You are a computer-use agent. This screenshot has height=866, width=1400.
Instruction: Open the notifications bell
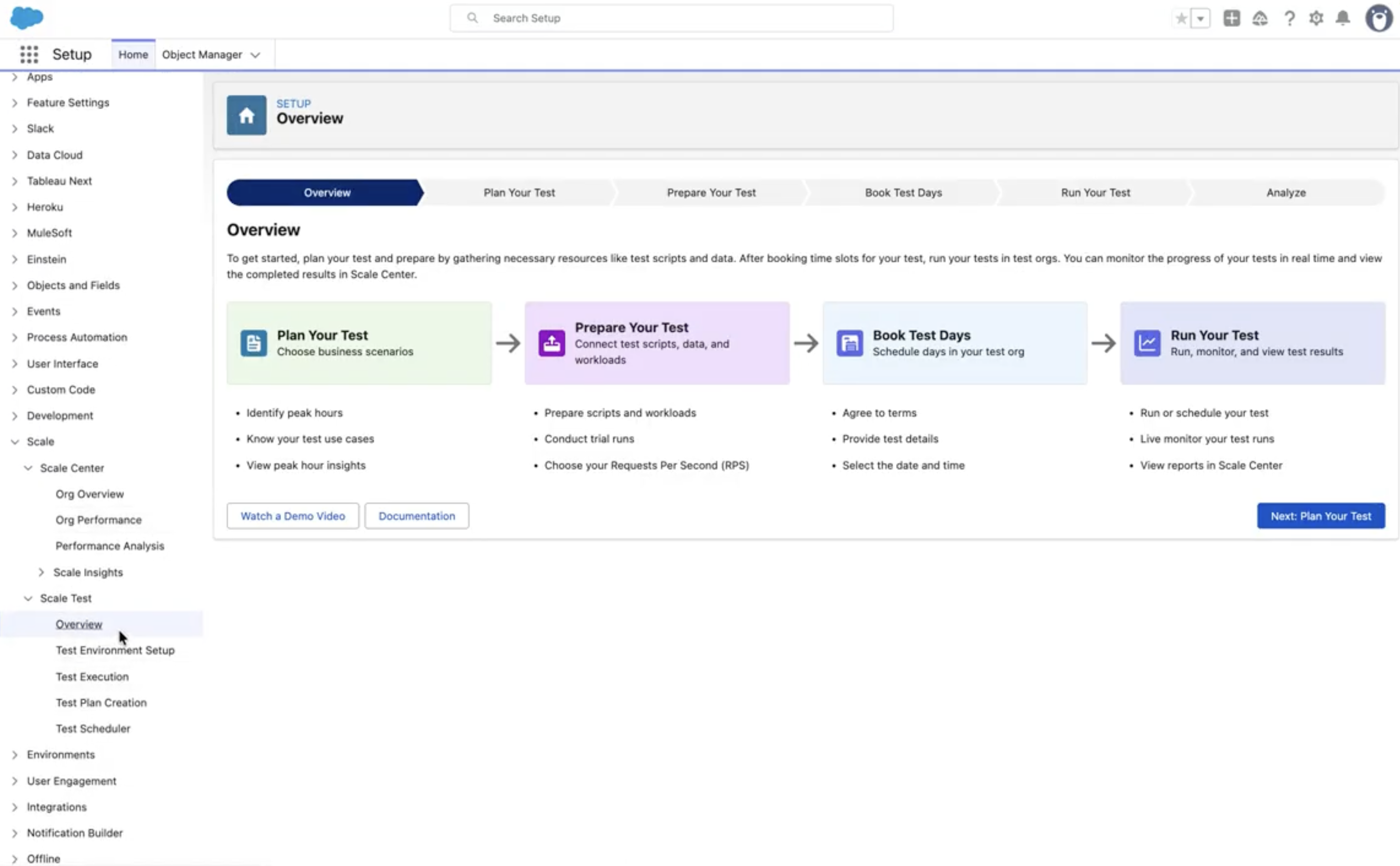pyautogui.click(x=1343, y=18)
